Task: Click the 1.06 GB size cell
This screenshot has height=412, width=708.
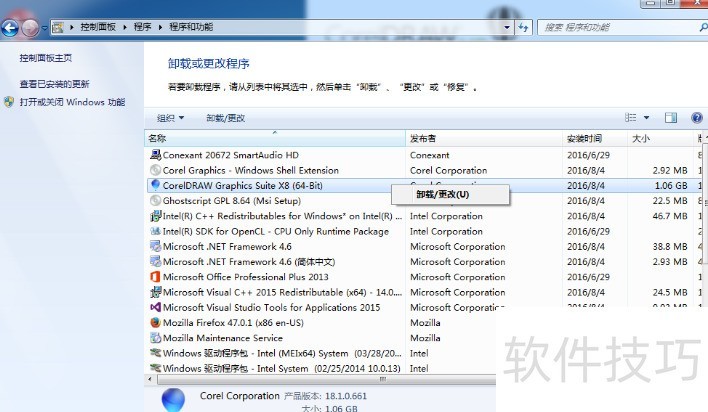Action: (x=671, y=186)
